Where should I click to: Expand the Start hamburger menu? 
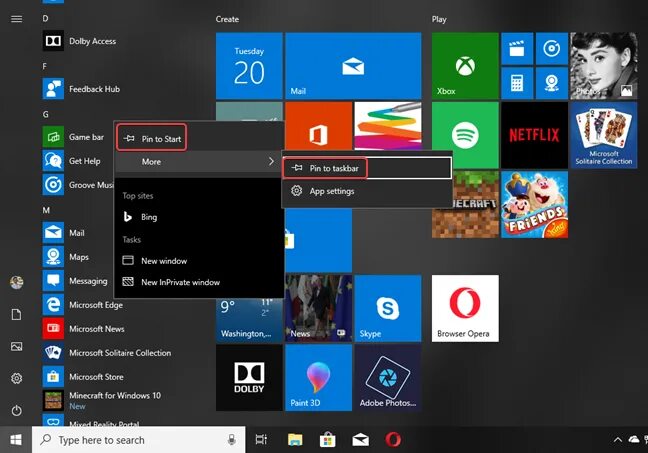[x=17, y=19]
